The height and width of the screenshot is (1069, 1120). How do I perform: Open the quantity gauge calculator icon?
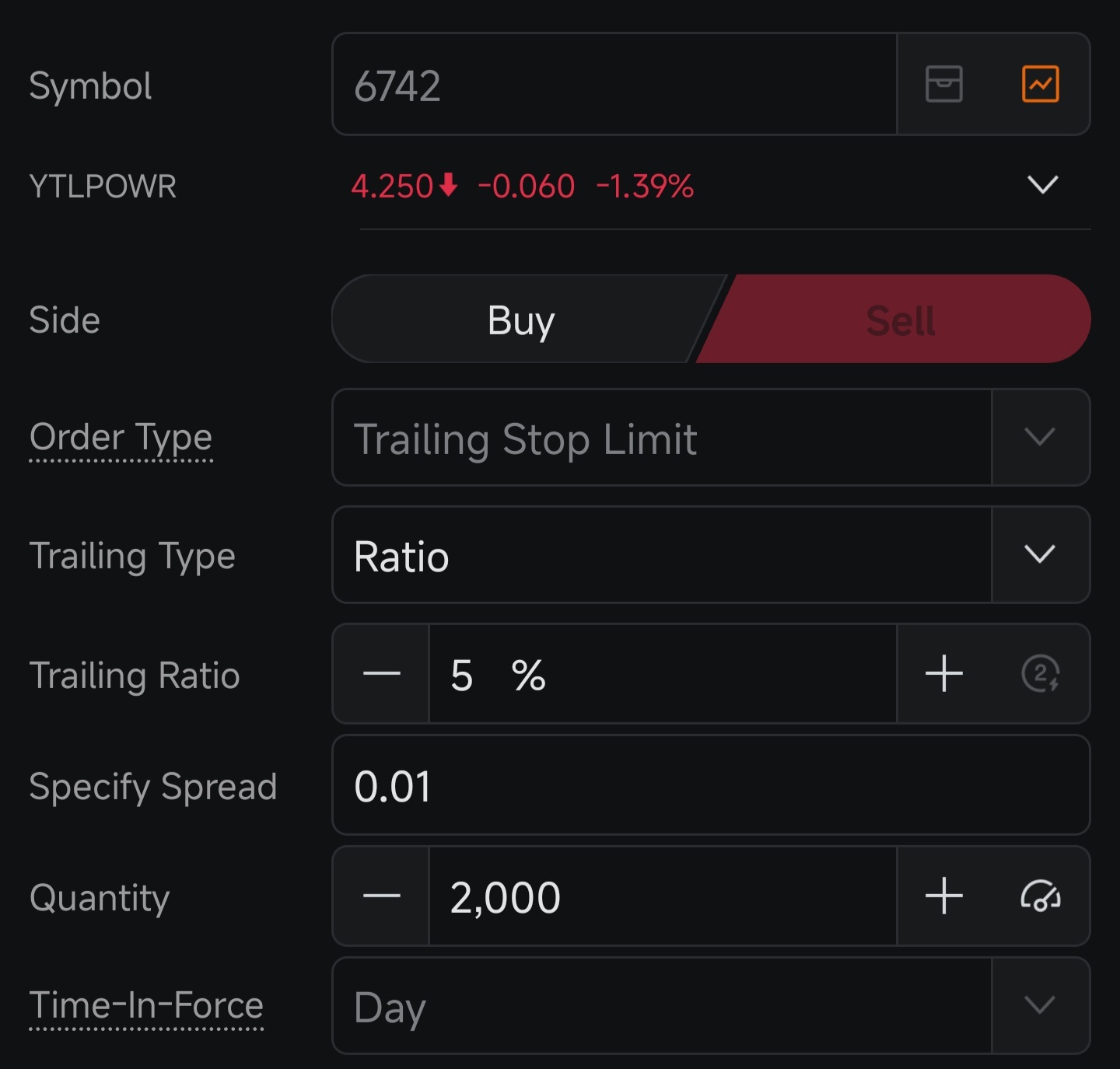pyautogui.click(x=1041, y=896)
